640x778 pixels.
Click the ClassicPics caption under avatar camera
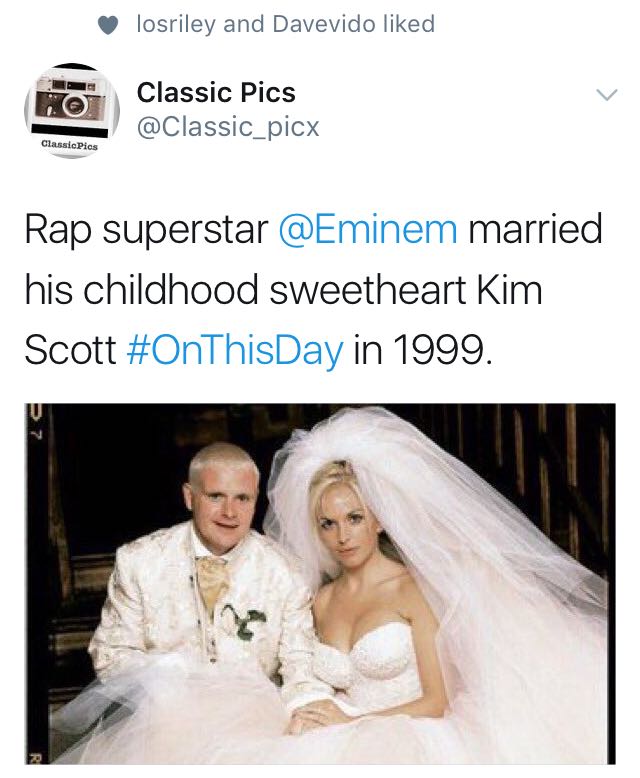[x=69, y=146]
